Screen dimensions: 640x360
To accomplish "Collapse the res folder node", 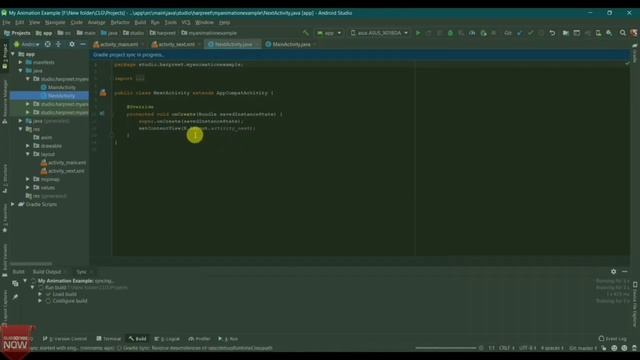I will point(20,129).
